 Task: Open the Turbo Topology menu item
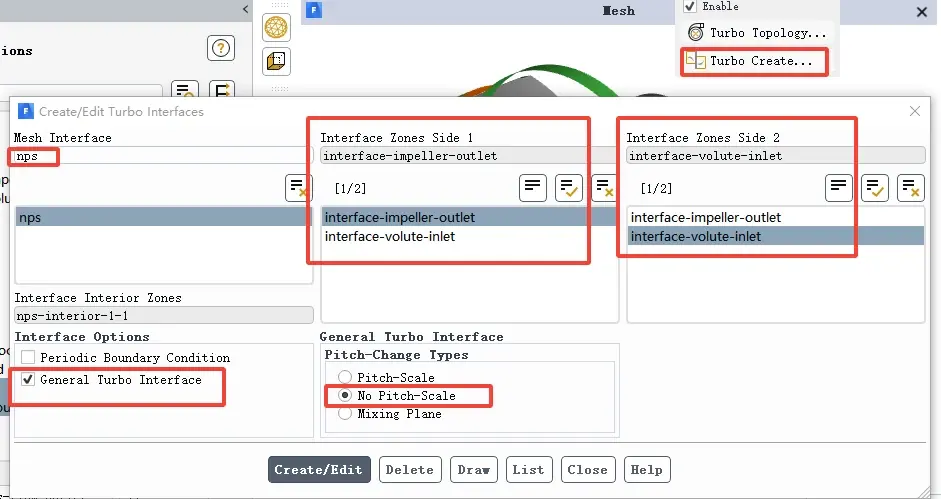757,32
